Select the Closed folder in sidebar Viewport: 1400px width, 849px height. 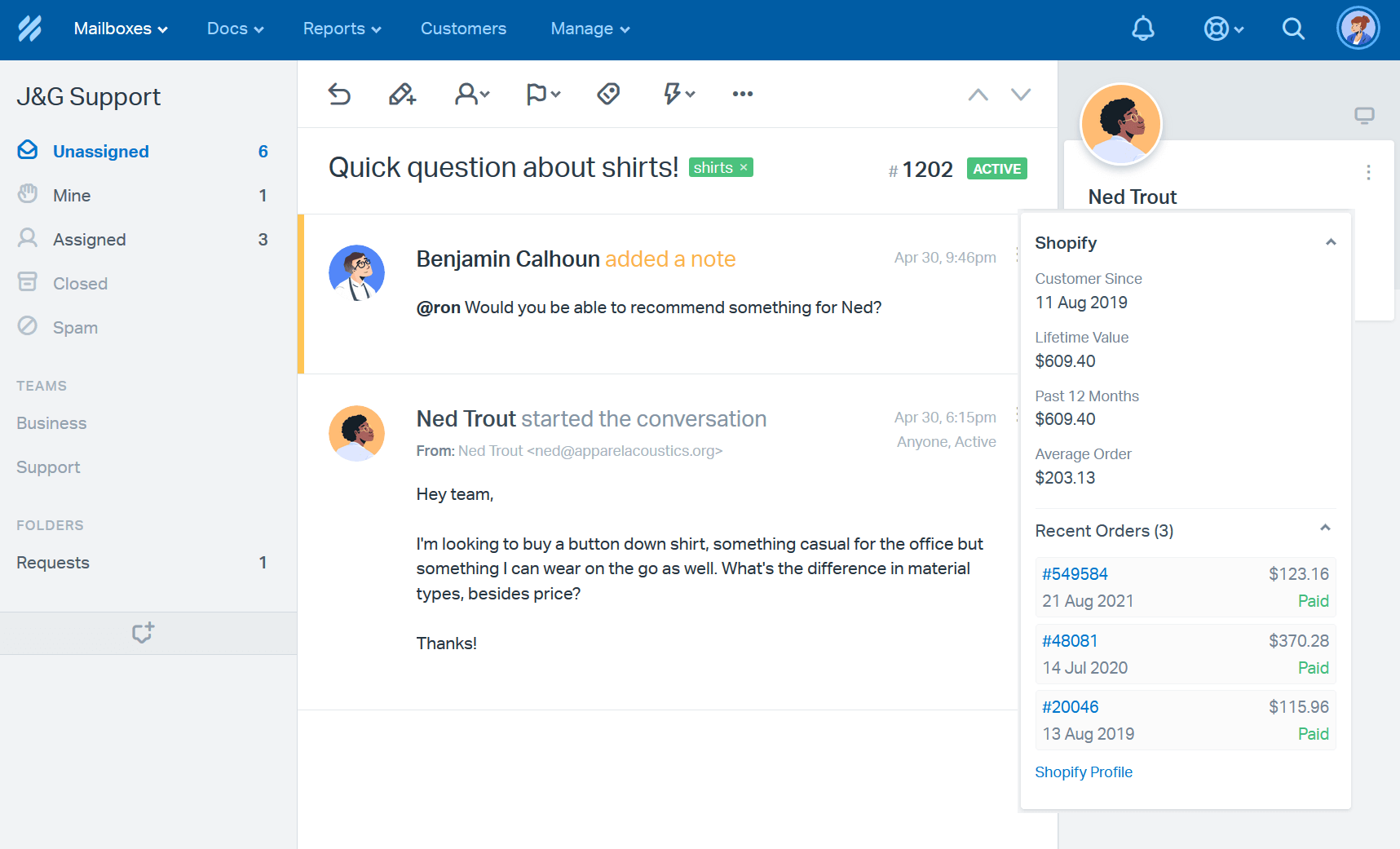tap(80, 284)
